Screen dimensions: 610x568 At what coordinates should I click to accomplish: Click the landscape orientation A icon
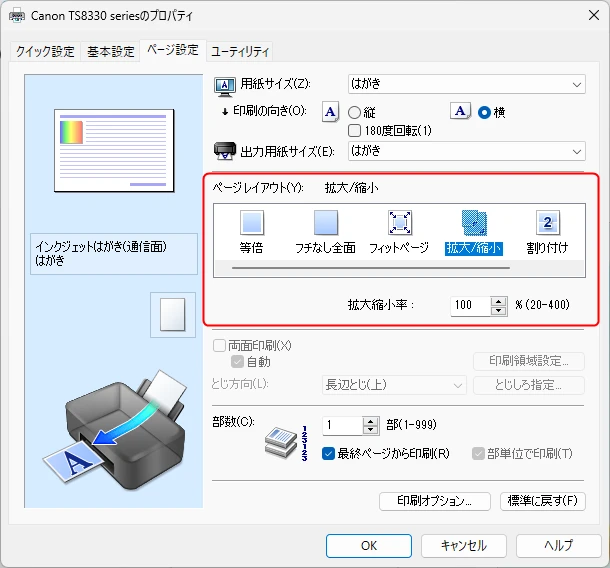pyautogui.click(x=461, y=111)
